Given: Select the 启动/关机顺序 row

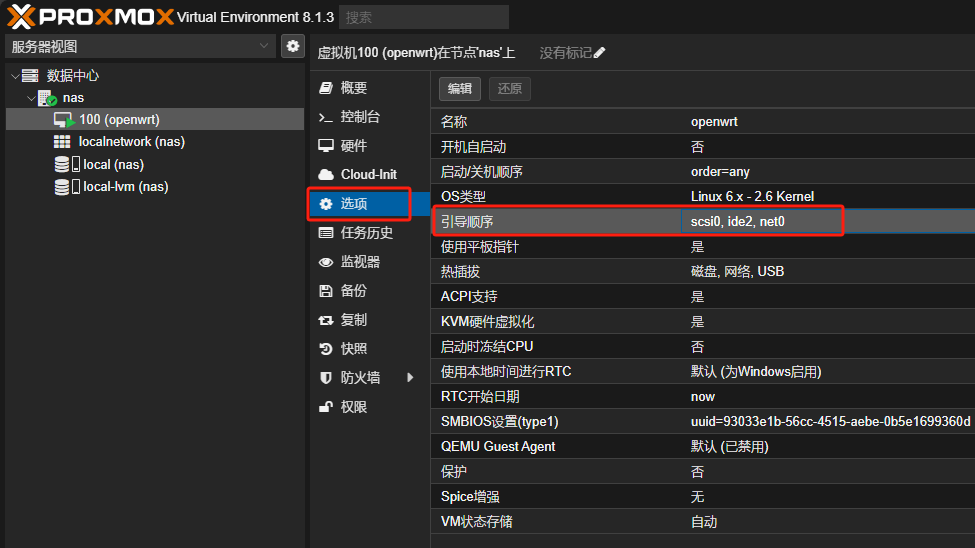Looking at the screenshot, I should tap(703, 172).
